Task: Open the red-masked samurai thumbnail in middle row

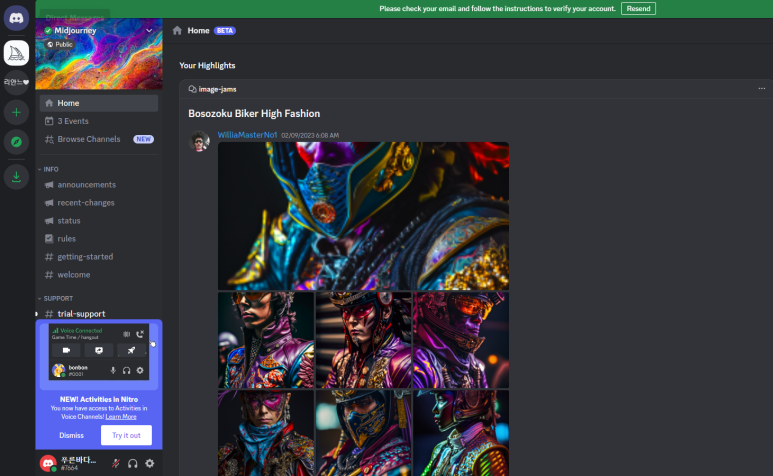Action: pyautogui.click(x=363, y=340)
